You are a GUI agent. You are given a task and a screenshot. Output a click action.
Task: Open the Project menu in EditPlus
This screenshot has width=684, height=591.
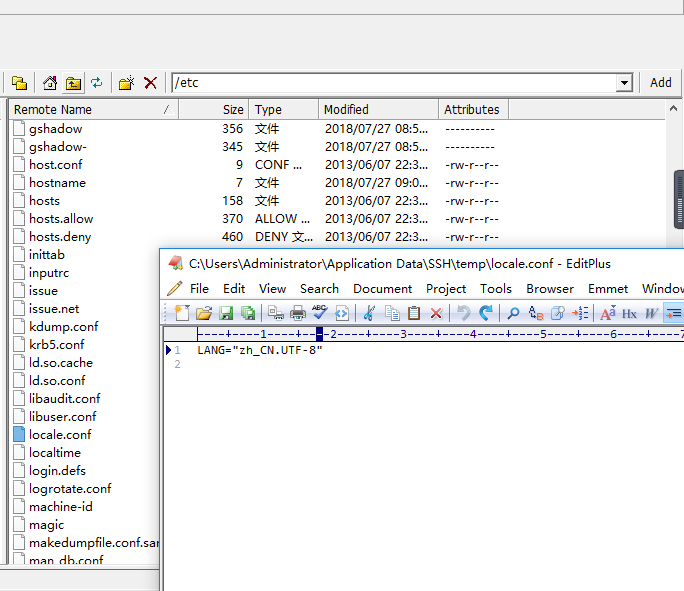(x=446, y=289)
